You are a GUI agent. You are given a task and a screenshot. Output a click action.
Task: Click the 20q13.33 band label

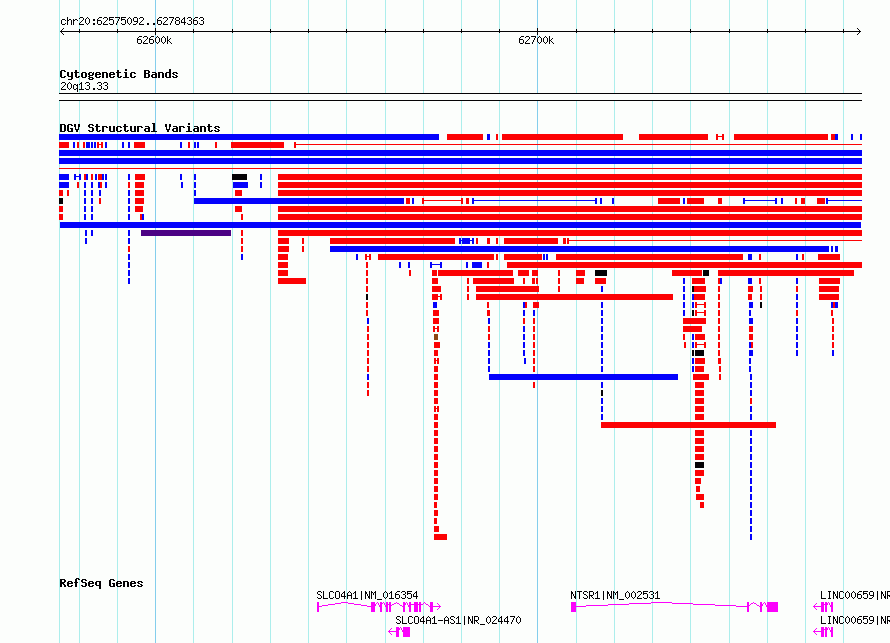(x=84, y=86)
